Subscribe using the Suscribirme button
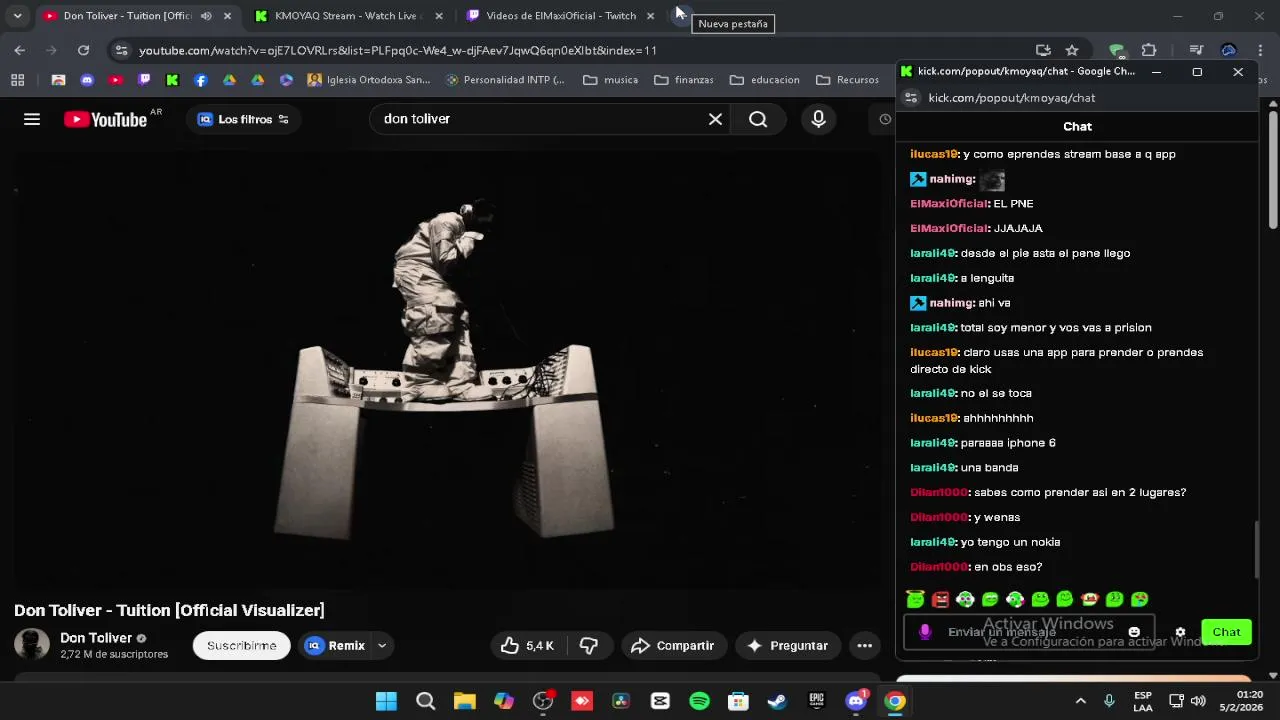The image size is (1280, 720). click(x=241, y=646)
